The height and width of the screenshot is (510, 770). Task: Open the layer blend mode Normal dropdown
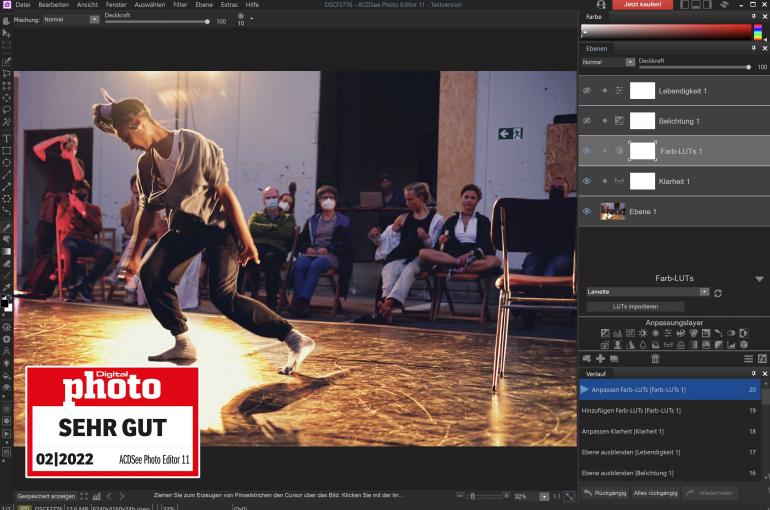pos(630,62)
